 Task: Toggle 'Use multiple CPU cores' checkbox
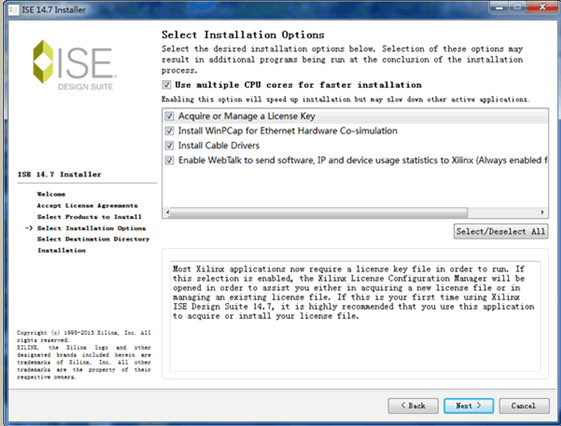click(166, 85)
